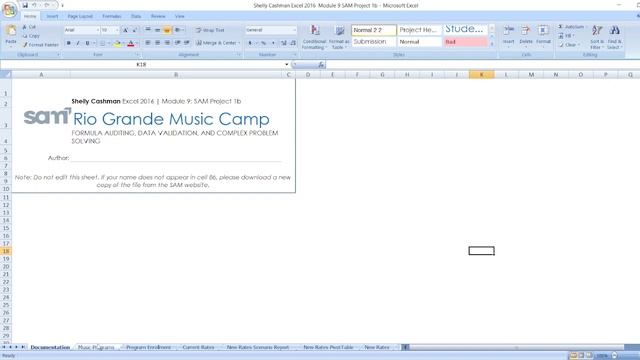Open the font size dropdown
This screenshot has height=360, width=640.
click(117, 30)
